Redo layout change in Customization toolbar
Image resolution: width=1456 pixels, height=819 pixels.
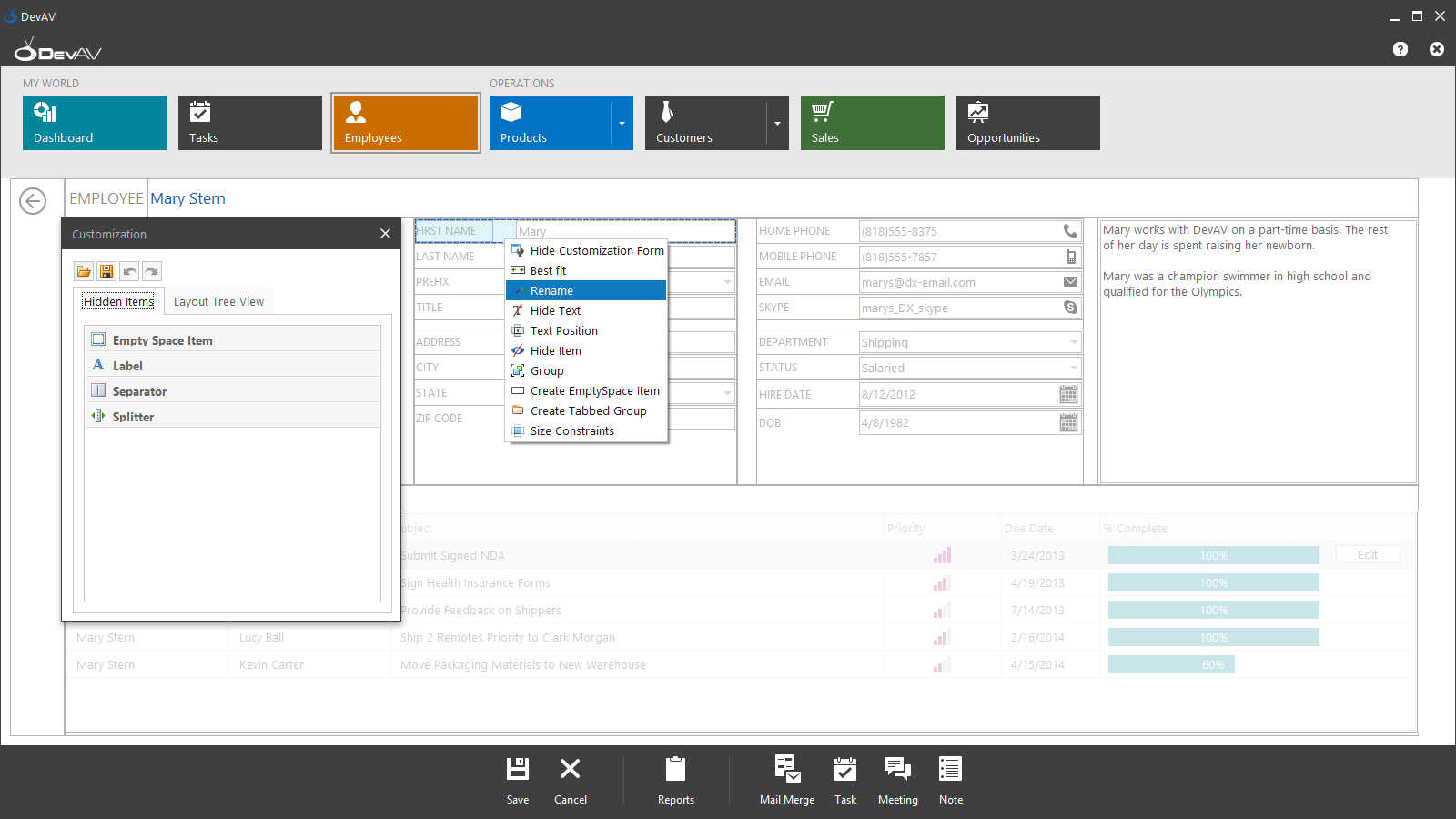pyautogui.click(x=152, y=271)
